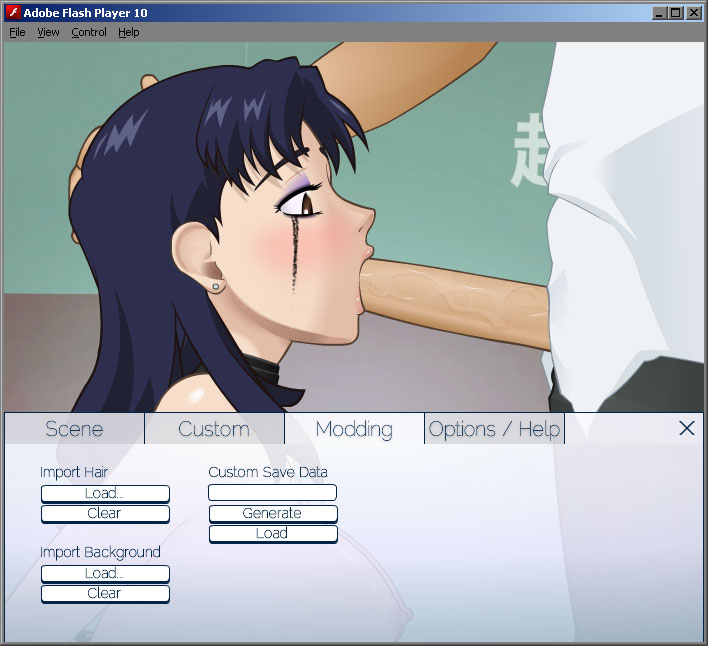Image resolution: width=708 pixels, height=646 pixels.
Task: Switch to the Scene tab
Action: point(74,429)
